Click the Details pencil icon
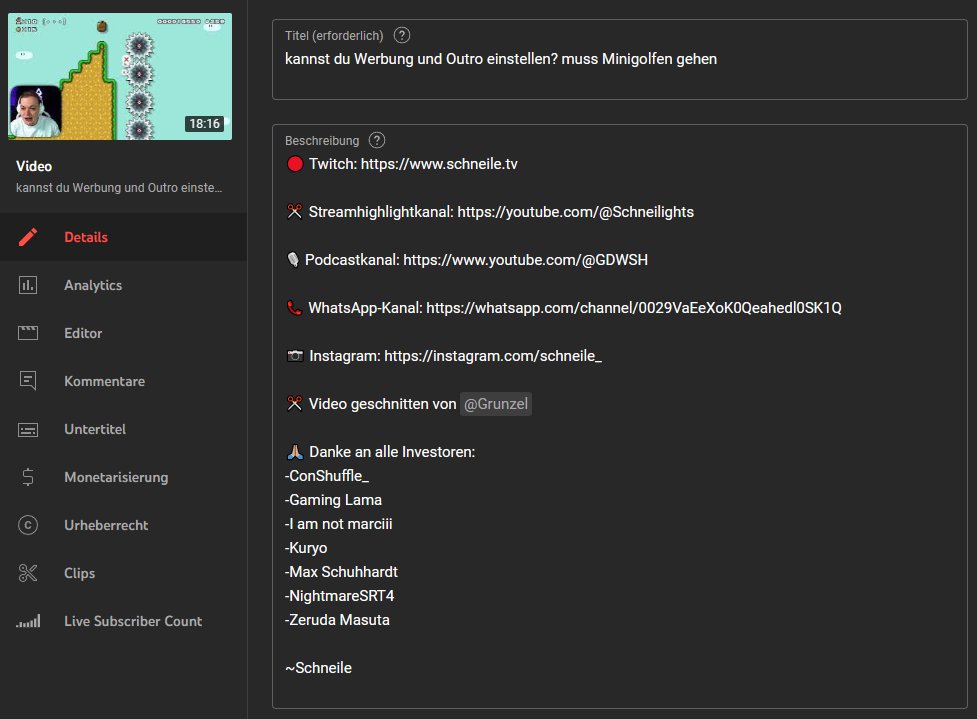The height and width of the screenshot is (719, 977). coord(28,237)
